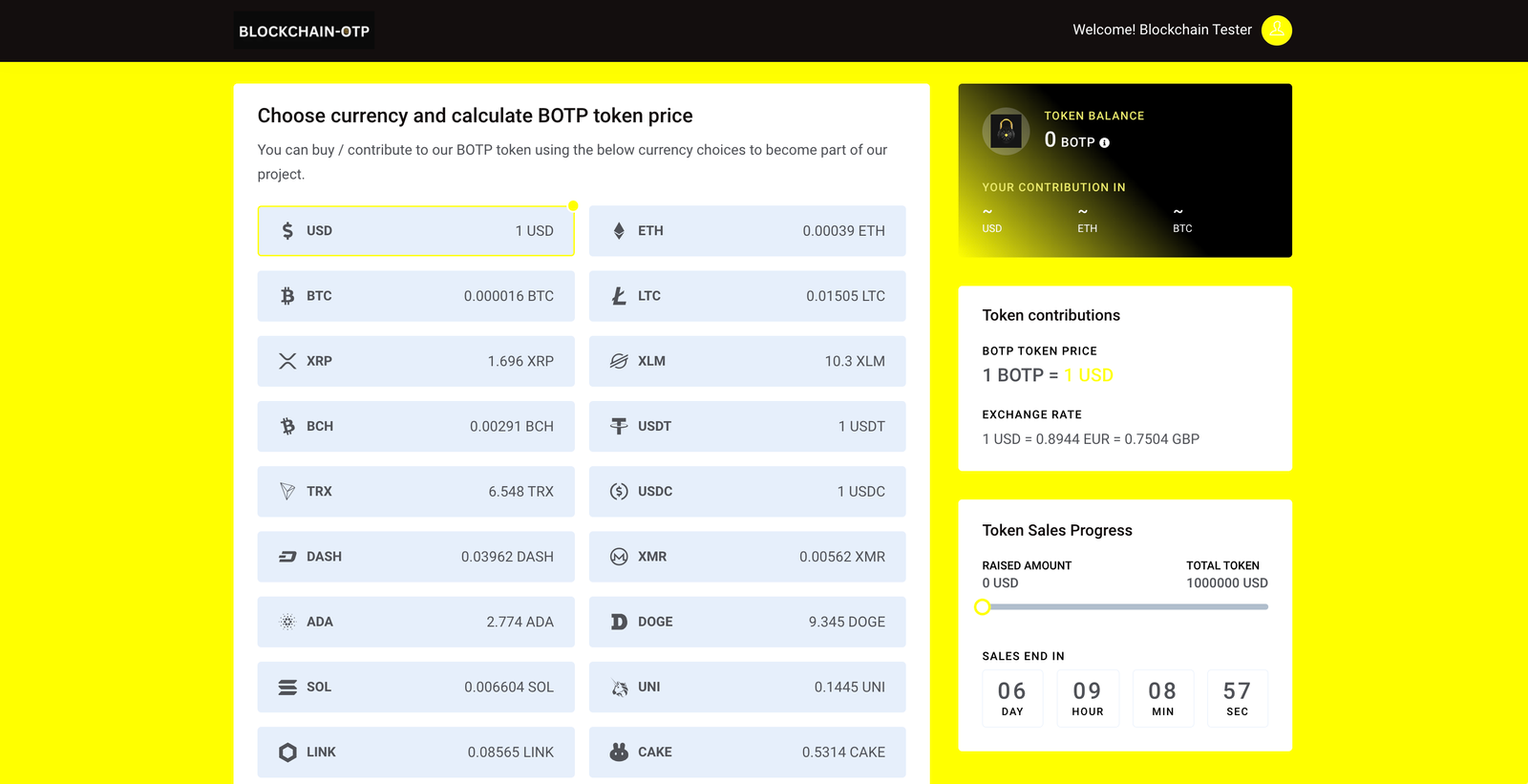Click the token sales progress bar track

point(1125,607)
